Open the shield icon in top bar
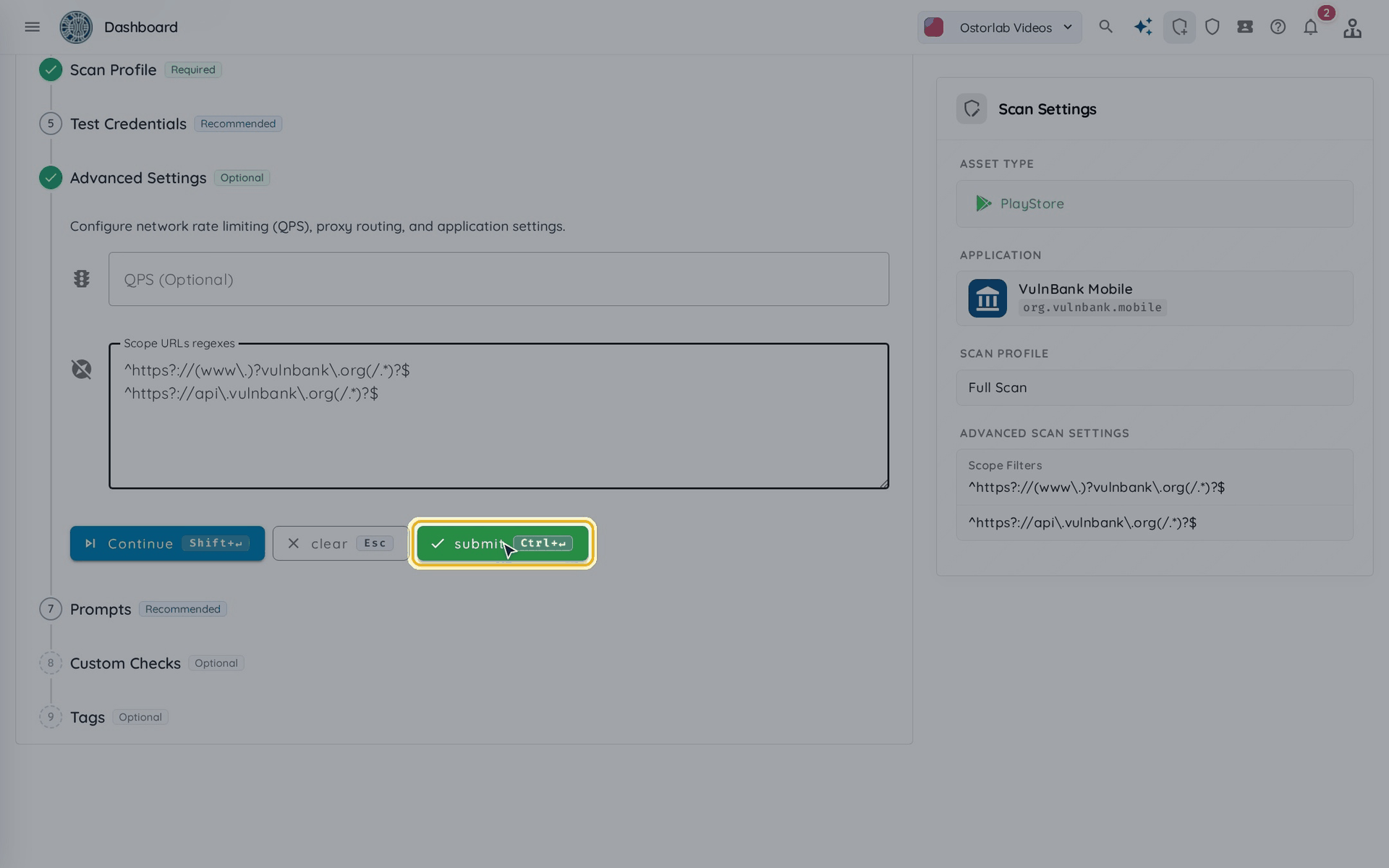The image size is (1389, 868). click(1212, 27)
